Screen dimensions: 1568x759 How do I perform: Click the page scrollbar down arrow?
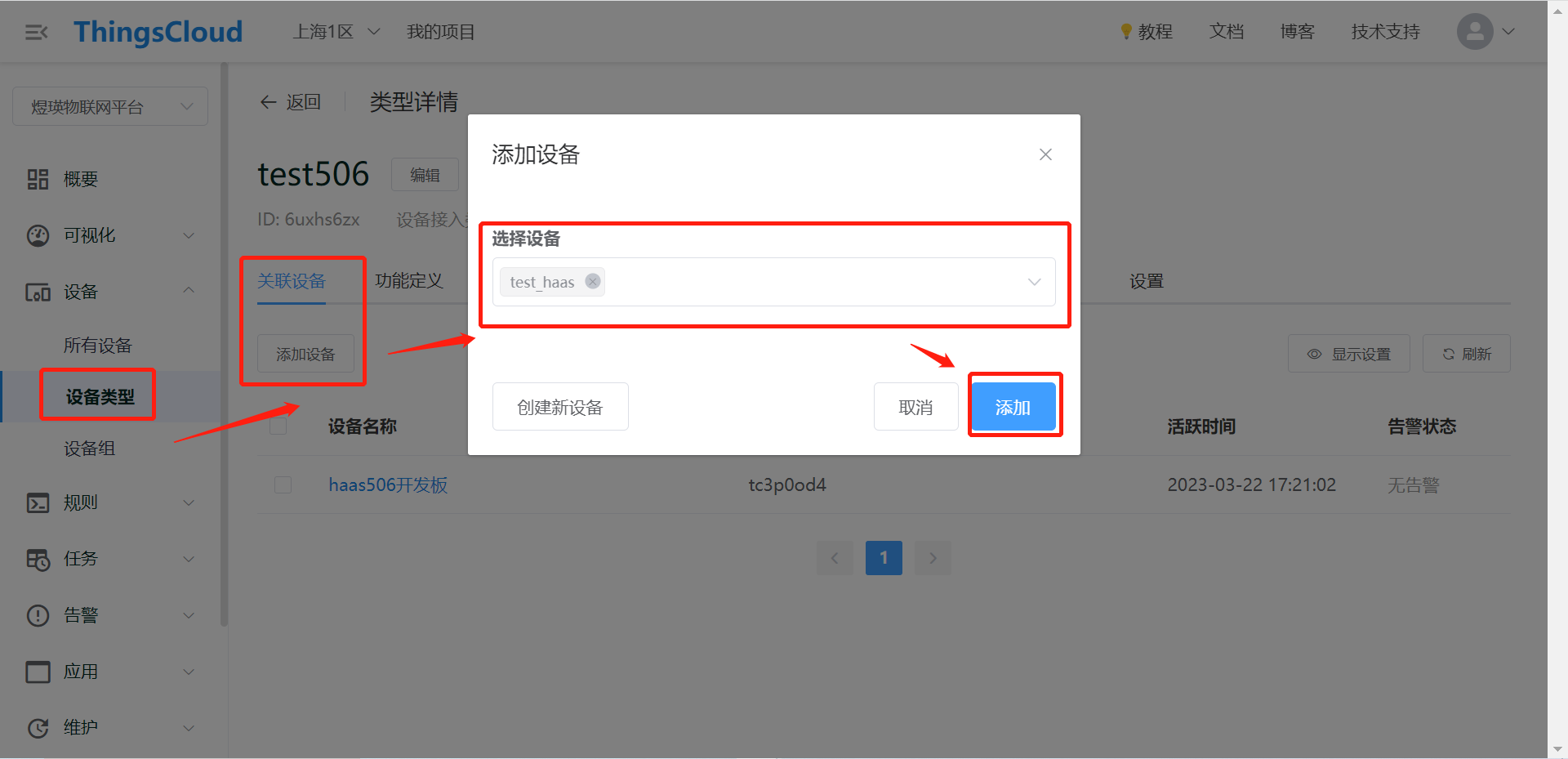(1557, 749)
